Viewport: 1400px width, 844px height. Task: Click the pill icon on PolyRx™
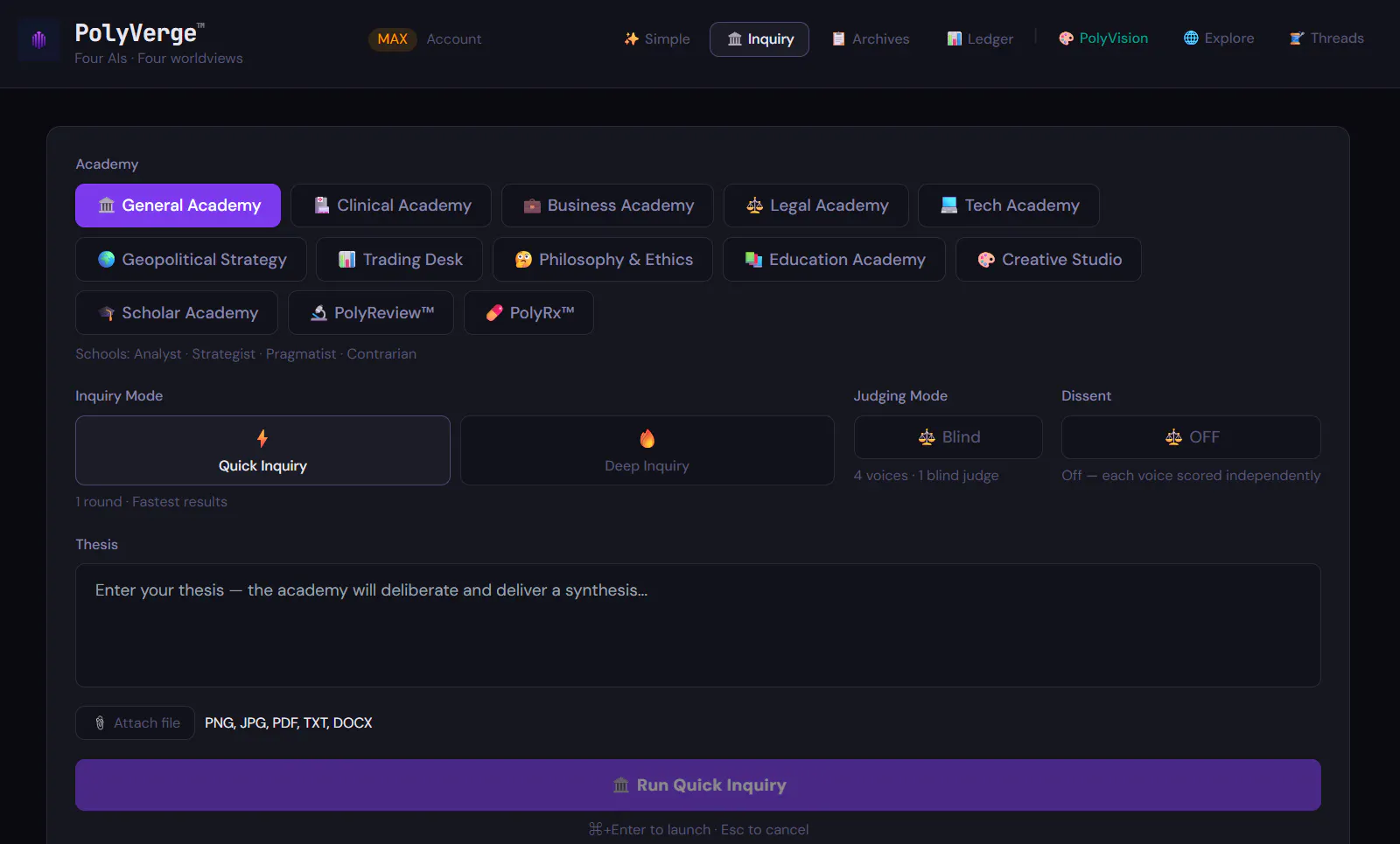pyautogui.click(x=494, y=313)
